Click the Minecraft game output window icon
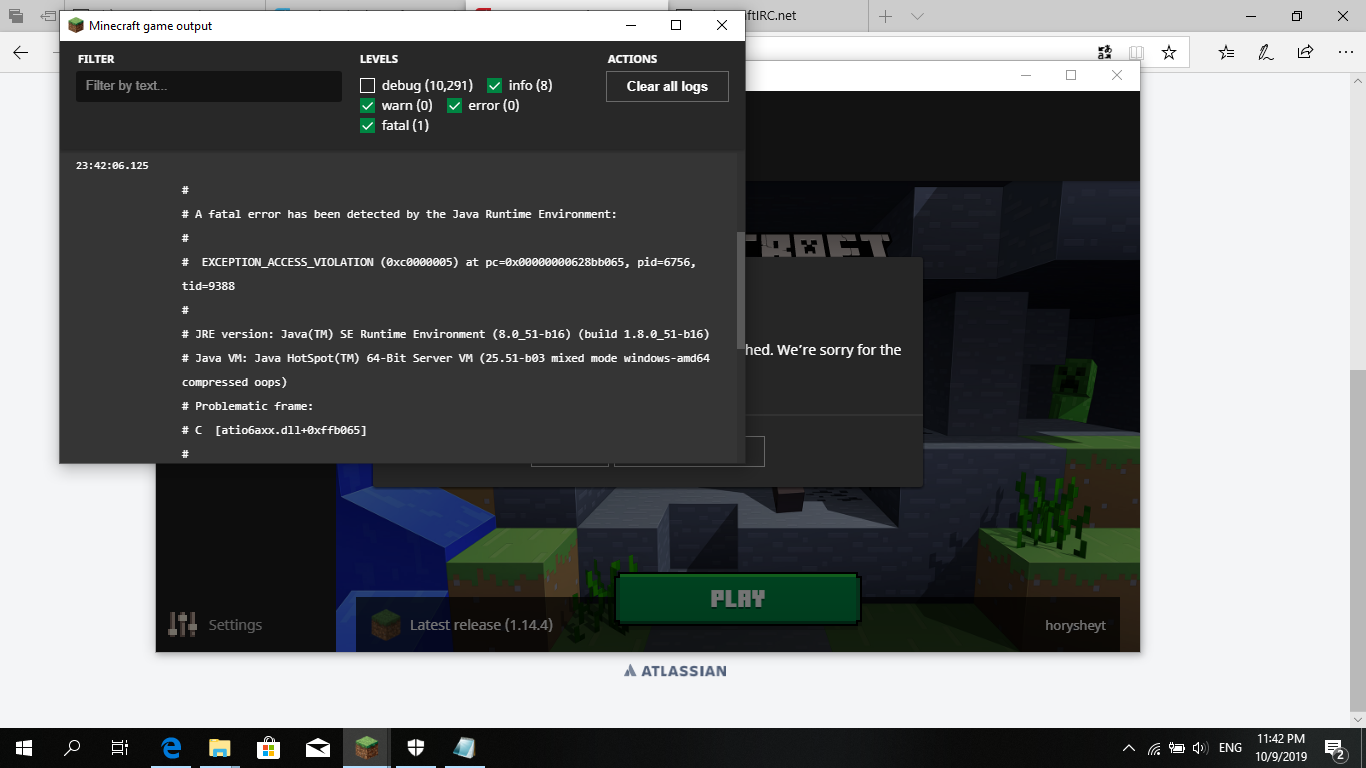1366x768 pixels. 76,26
